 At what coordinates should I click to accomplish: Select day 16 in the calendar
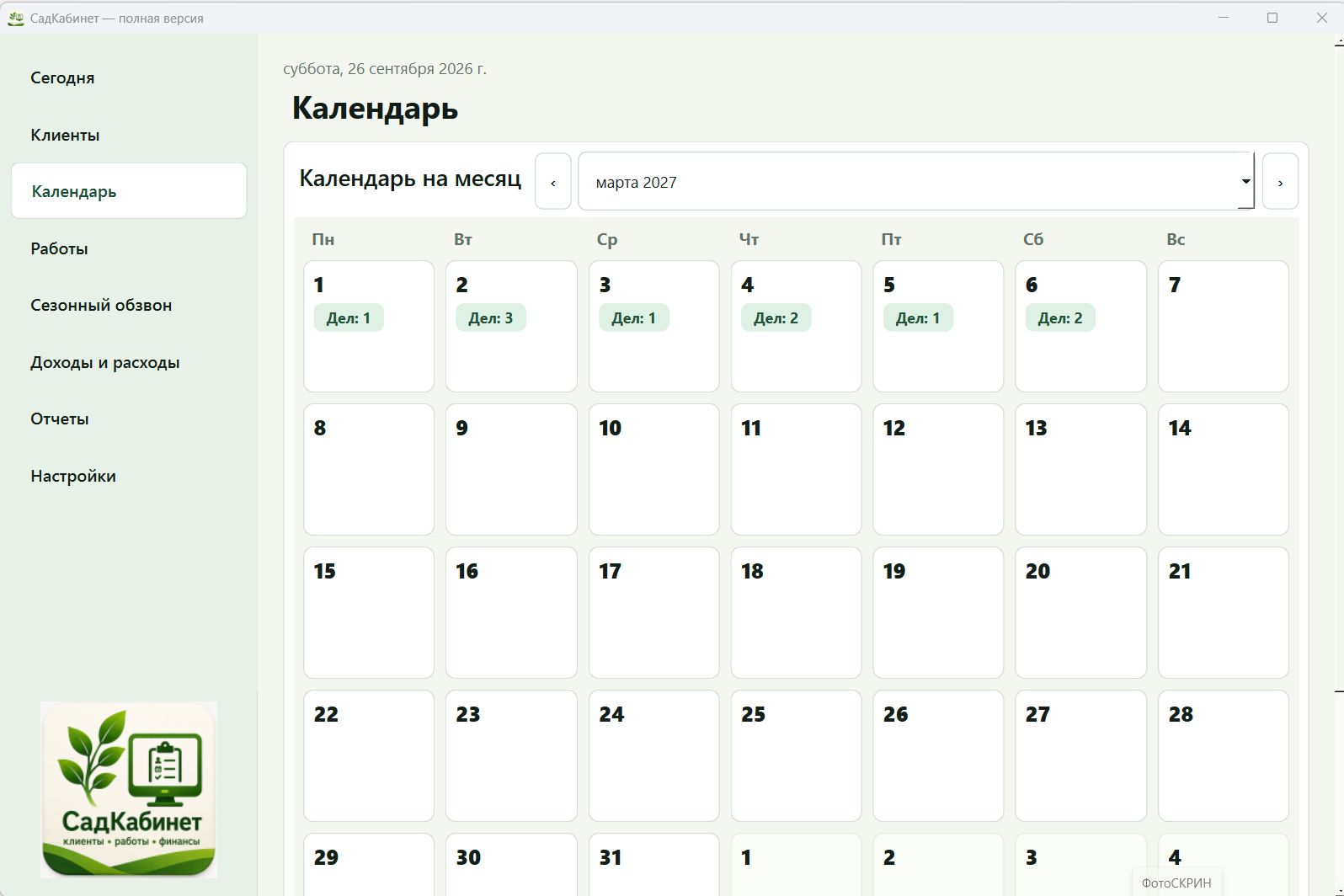(x=511, y=613)
